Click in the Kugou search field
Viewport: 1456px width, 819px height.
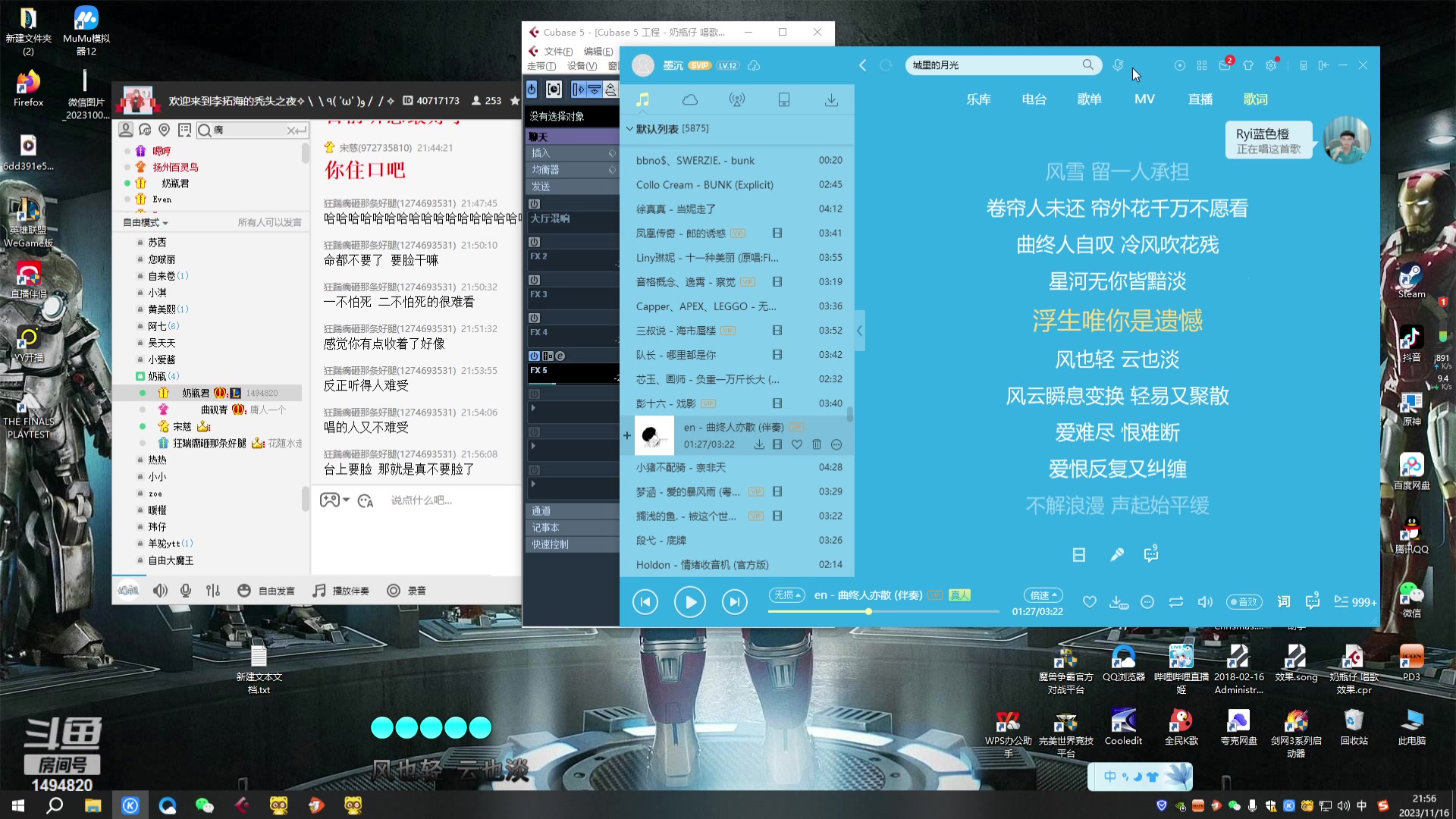click(x=993, y=65)
